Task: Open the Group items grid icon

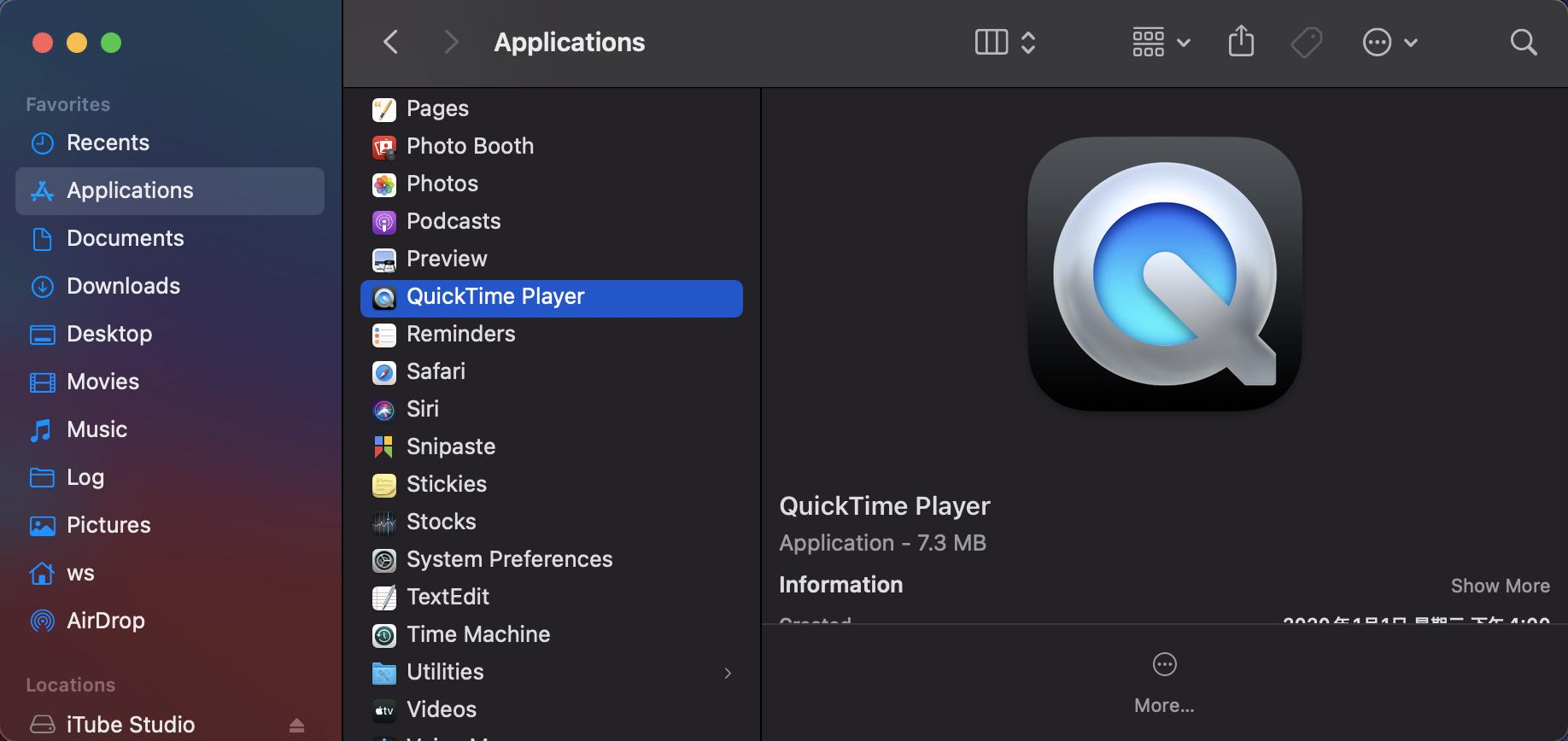Action: tap(1148, 42)
